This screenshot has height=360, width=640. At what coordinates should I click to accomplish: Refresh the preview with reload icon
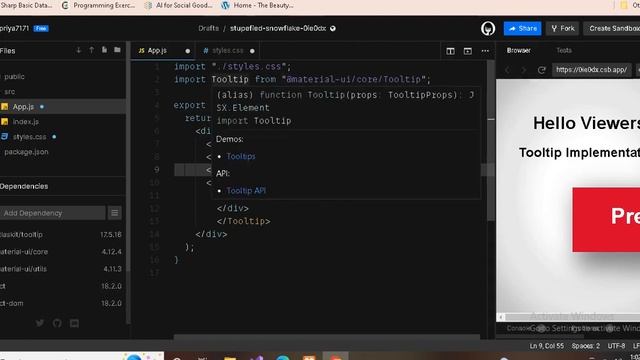pyautogui.click(x=541, y=70)
